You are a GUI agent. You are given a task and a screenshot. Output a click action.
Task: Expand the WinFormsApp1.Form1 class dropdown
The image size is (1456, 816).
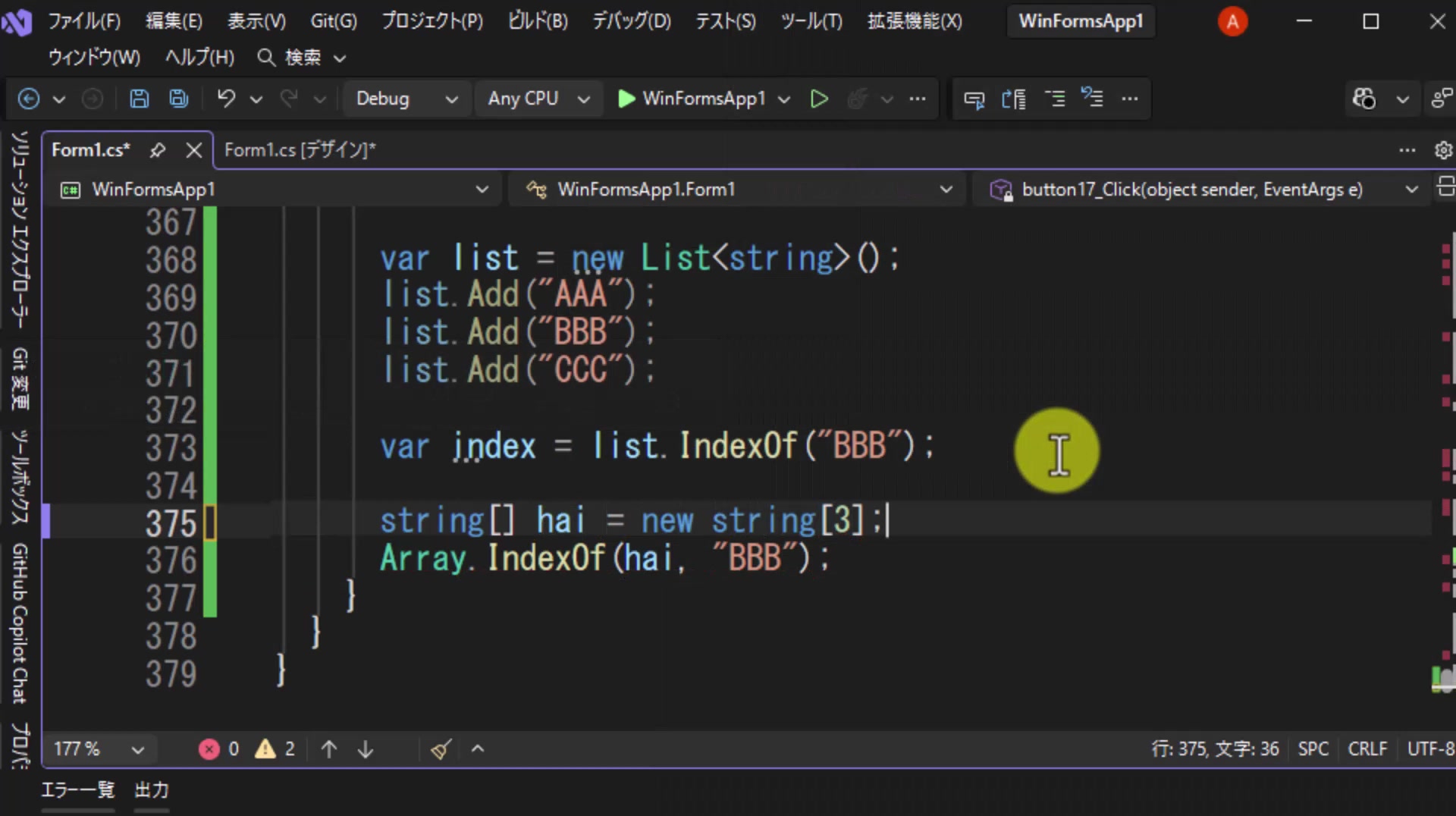[x=946, y=190]
